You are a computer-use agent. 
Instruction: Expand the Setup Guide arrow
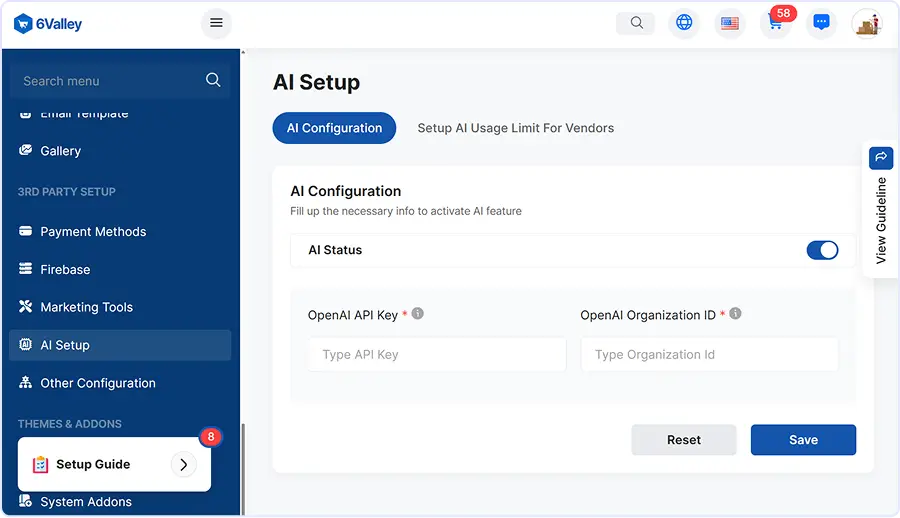[184, 465]
